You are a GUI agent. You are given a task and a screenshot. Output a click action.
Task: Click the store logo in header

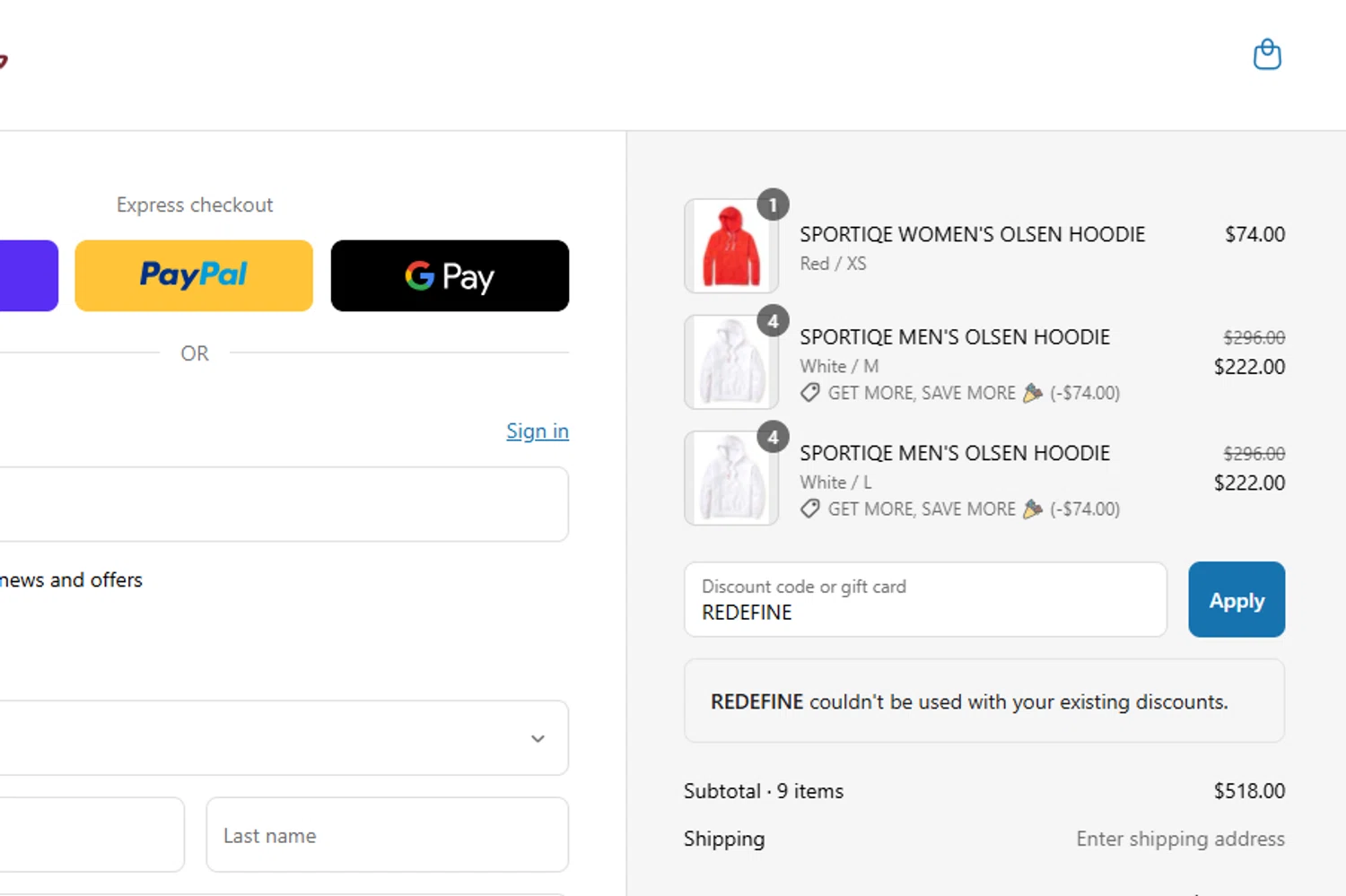click(4, 61)
